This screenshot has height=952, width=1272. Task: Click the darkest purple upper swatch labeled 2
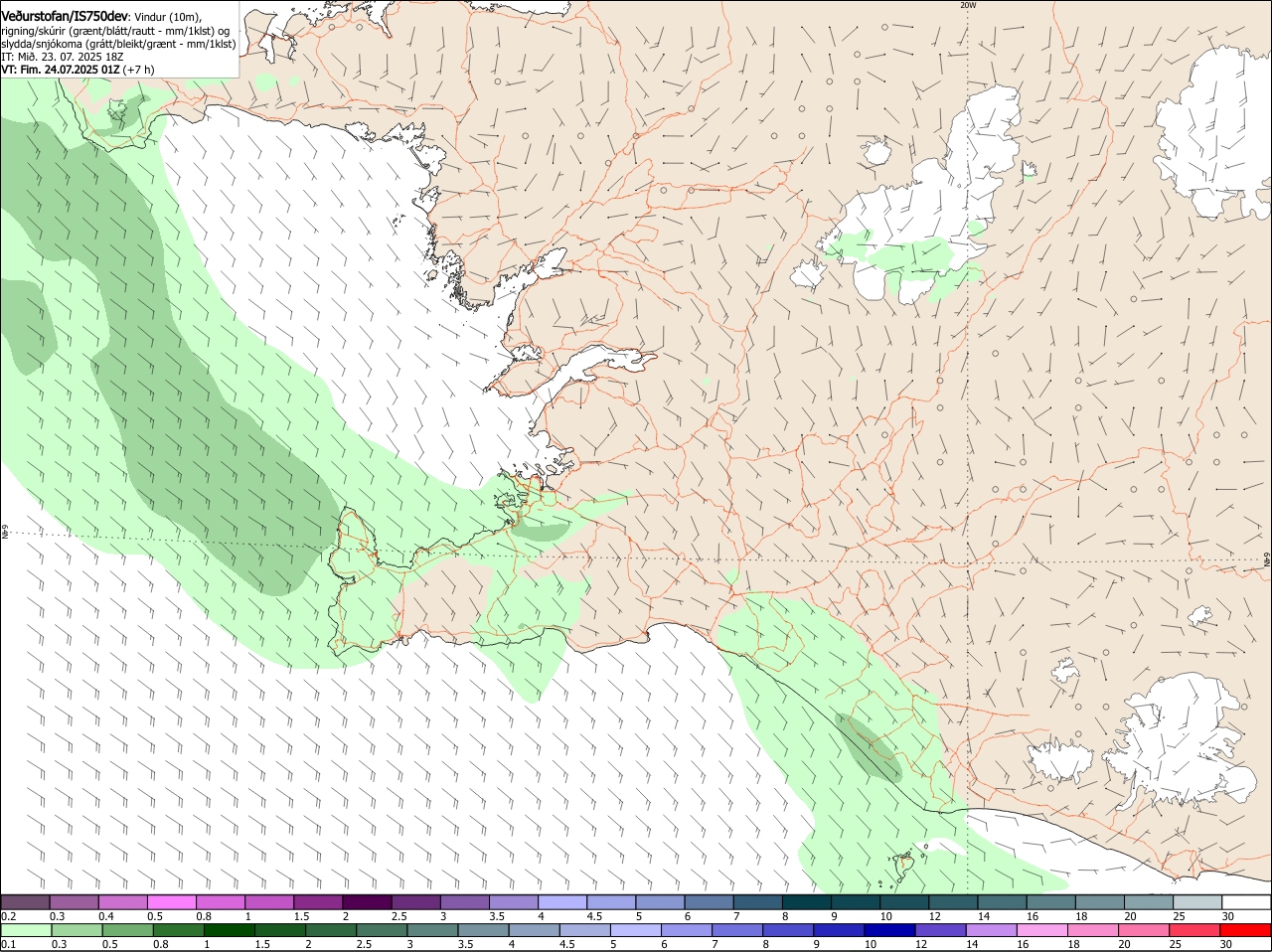pyautogui.click(x=367, y=902)
